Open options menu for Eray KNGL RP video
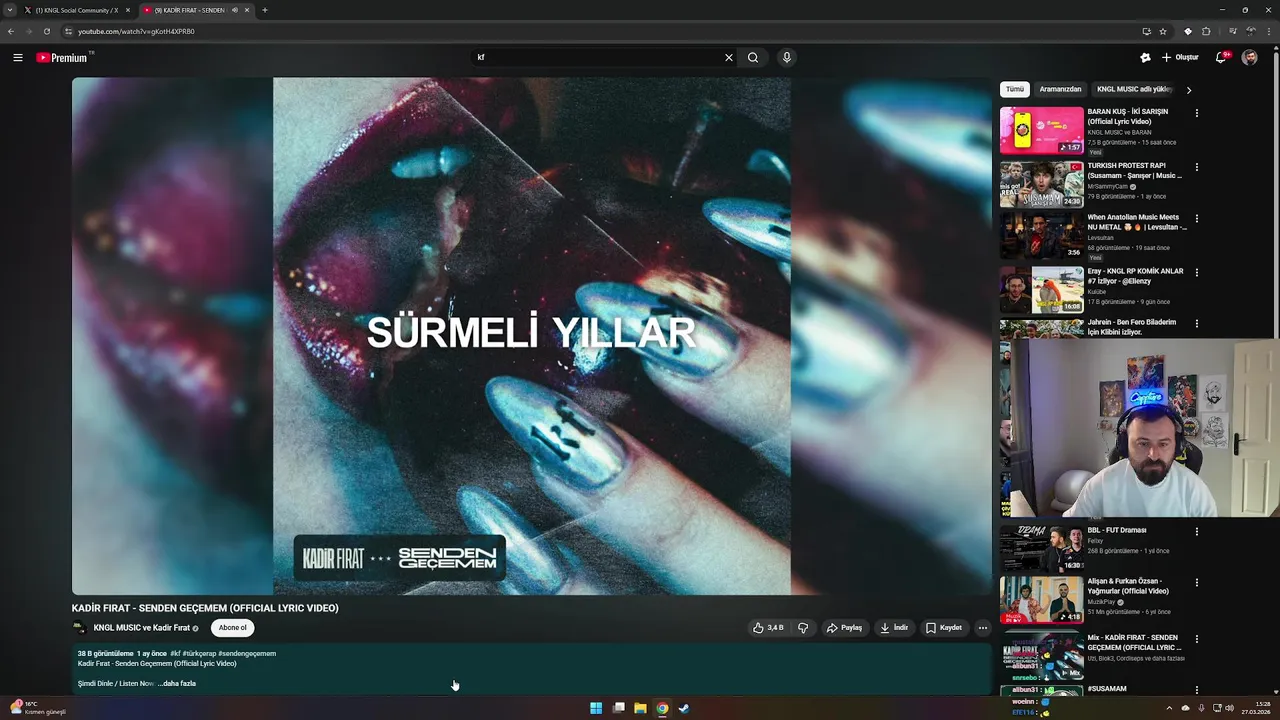This screenshot has width=1280, height=720. click(1196, 272)
